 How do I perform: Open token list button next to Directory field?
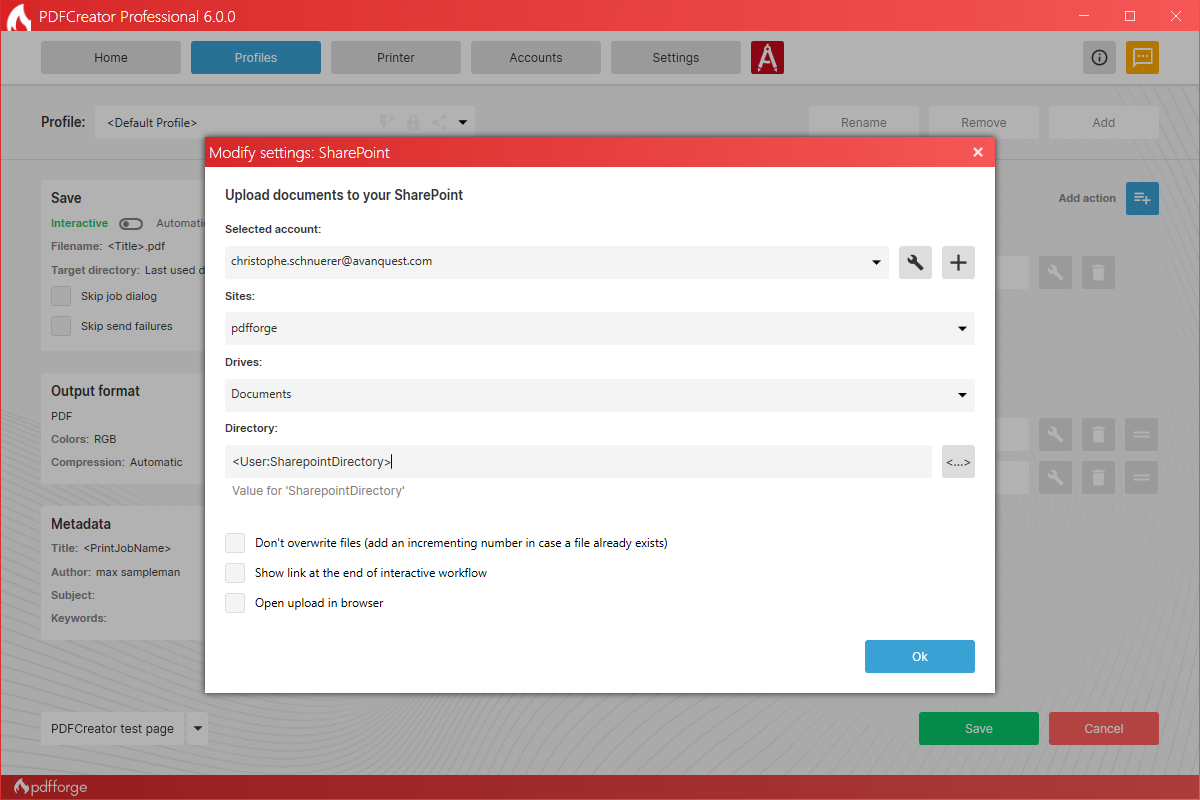tap(958, 462)
